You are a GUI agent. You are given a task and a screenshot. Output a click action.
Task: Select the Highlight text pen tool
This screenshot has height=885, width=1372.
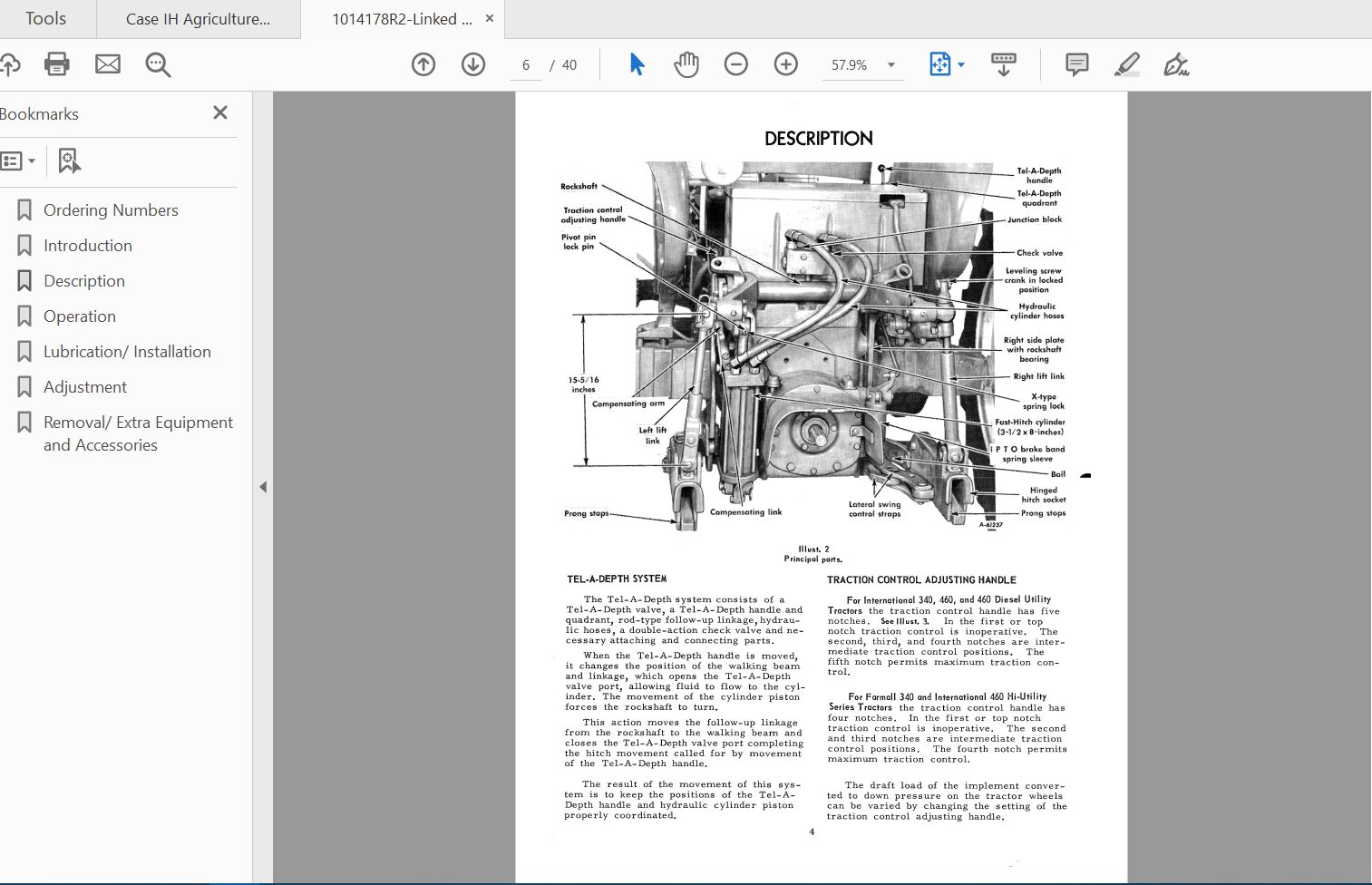coord(1126,64)
